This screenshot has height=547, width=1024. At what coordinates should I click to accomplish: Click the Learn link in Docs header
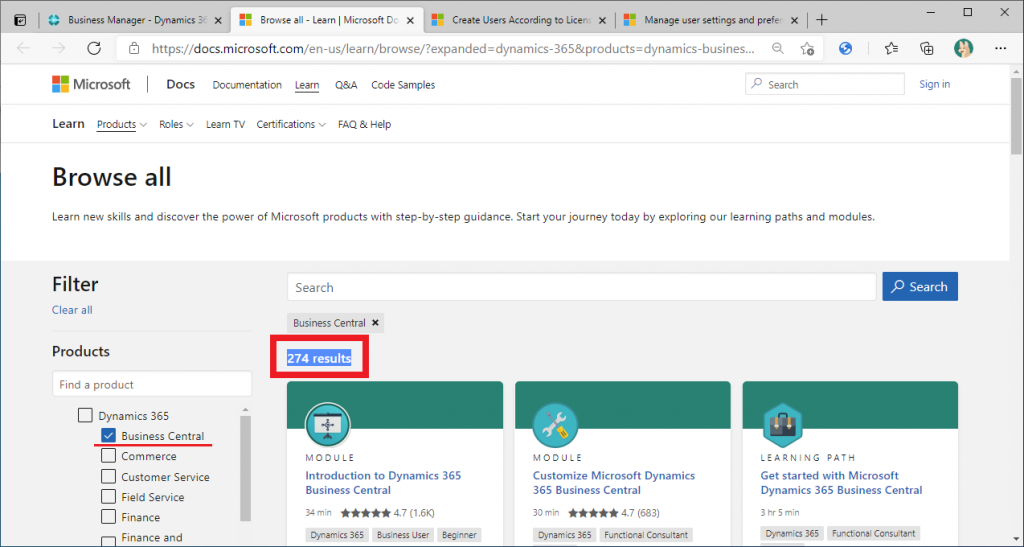307,85
